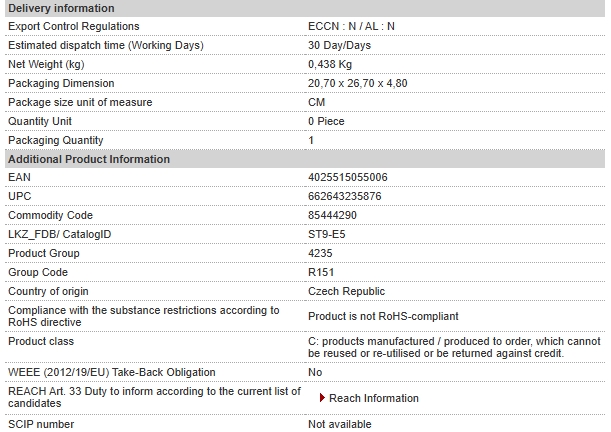The height and width of the screenshot is (432, 611).
Task: Click the UPC number 662643235876
Action: (x=344, y=196)
